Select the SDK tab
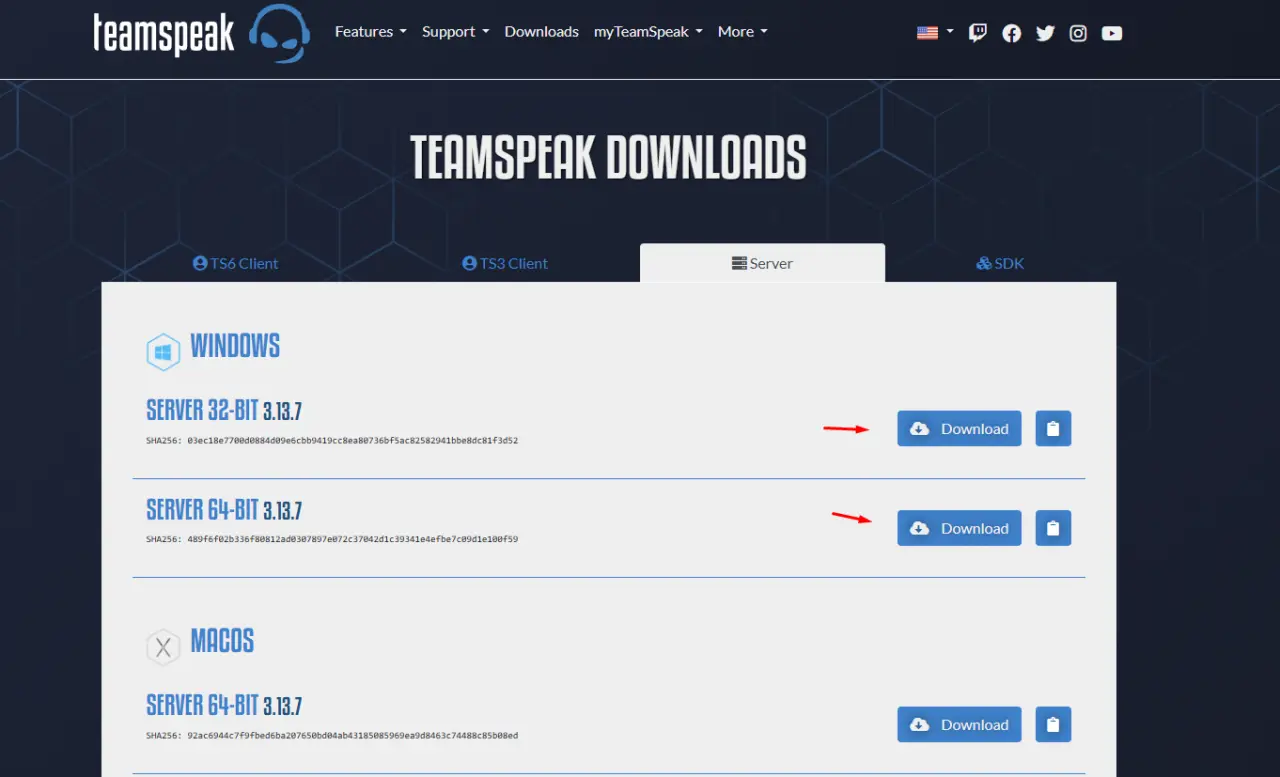The width and height of the screenshot is (1280, 777). point(1000,264)
